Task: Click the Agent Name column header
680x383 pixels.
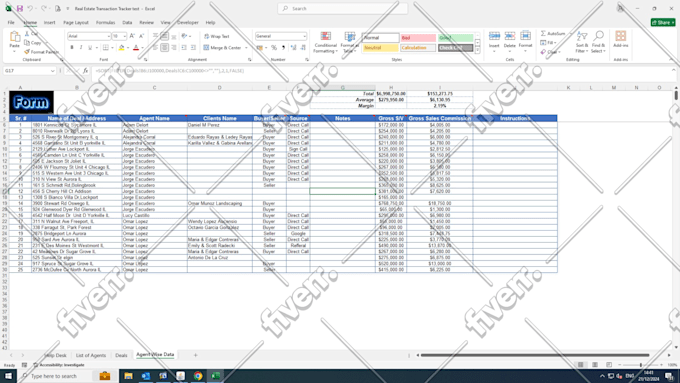Action: (154, 118)
